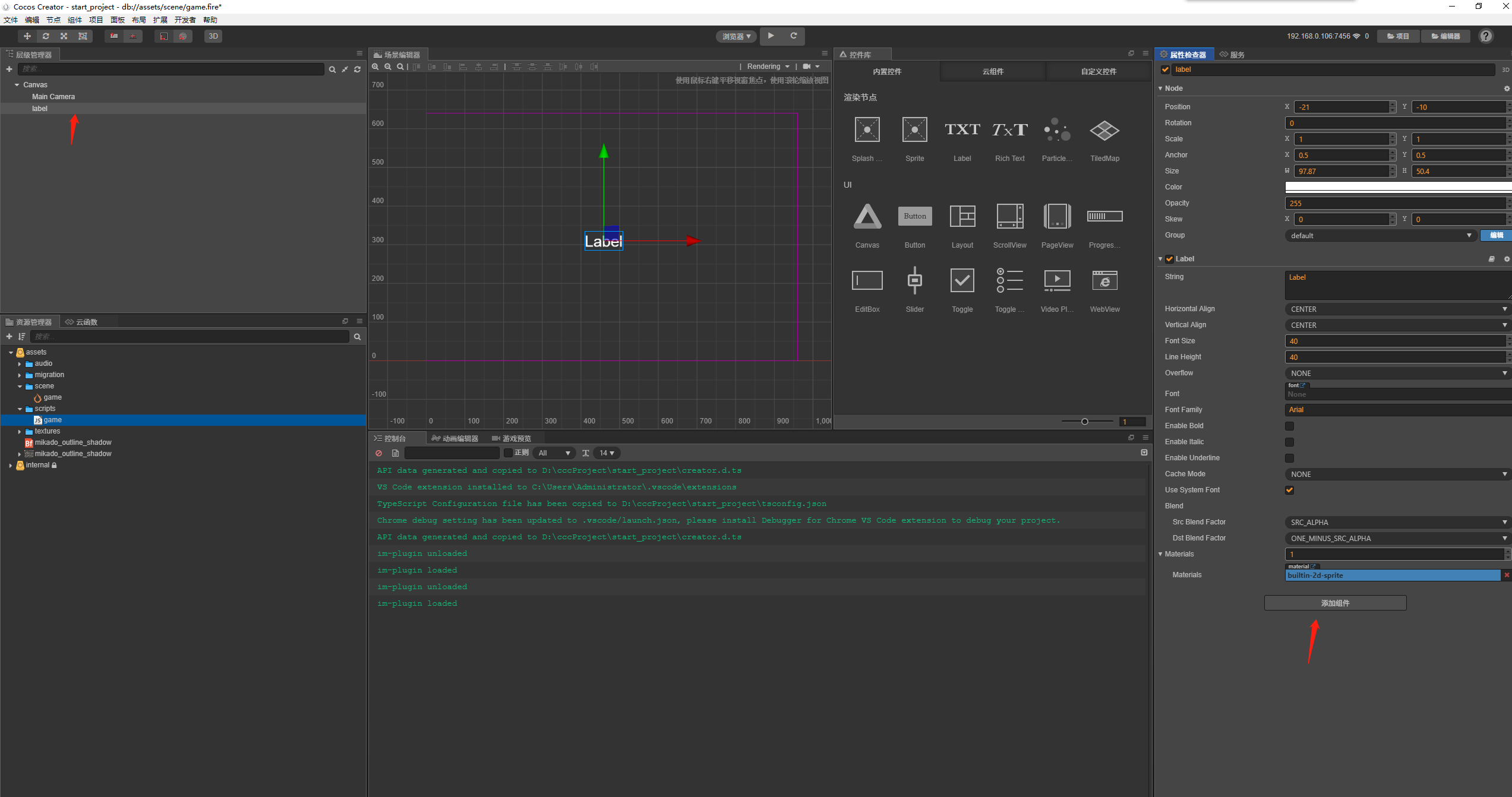Click the node Color swatch
This screenshot has height=797, width=1512.
pyautogui.click(x=1396, y=187)
